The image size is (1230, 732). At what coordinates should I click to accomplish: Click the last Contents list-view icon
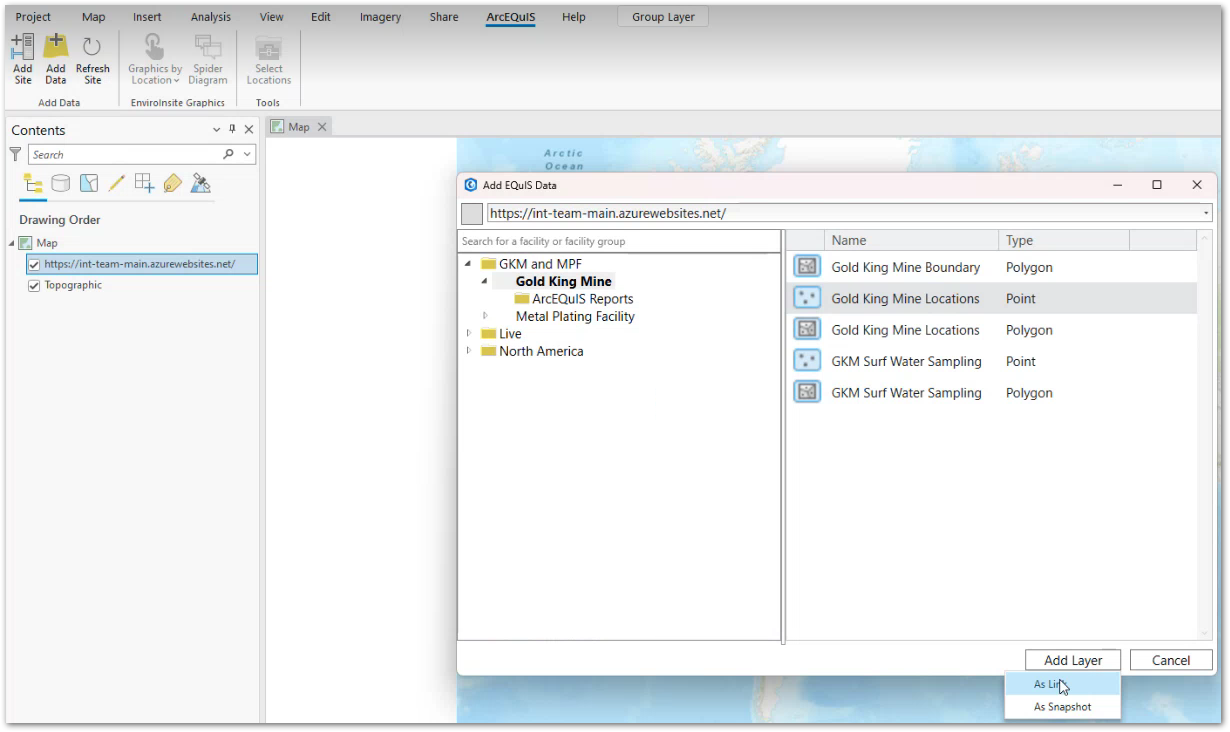(x=201, y=184)
